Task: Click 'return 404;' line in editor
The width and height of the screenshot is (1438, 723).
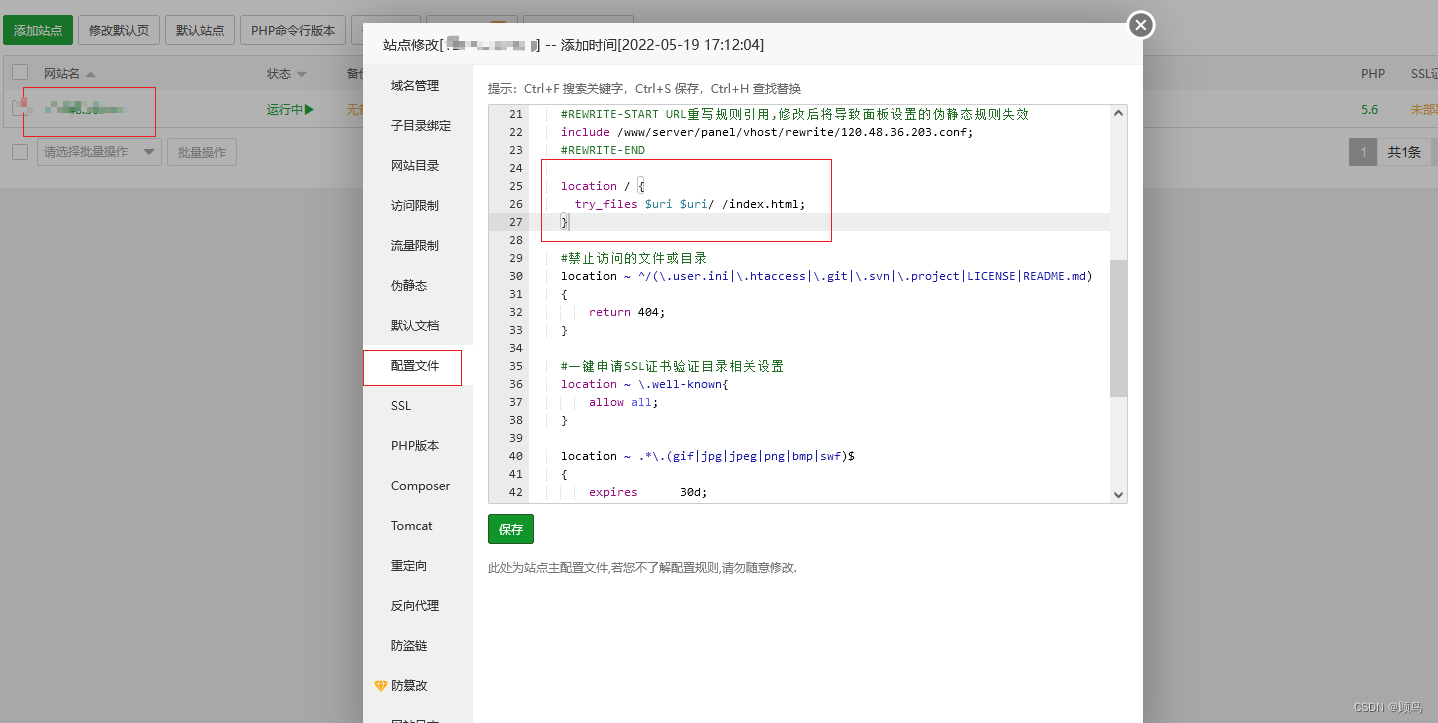Action: (x=627, y=312)
